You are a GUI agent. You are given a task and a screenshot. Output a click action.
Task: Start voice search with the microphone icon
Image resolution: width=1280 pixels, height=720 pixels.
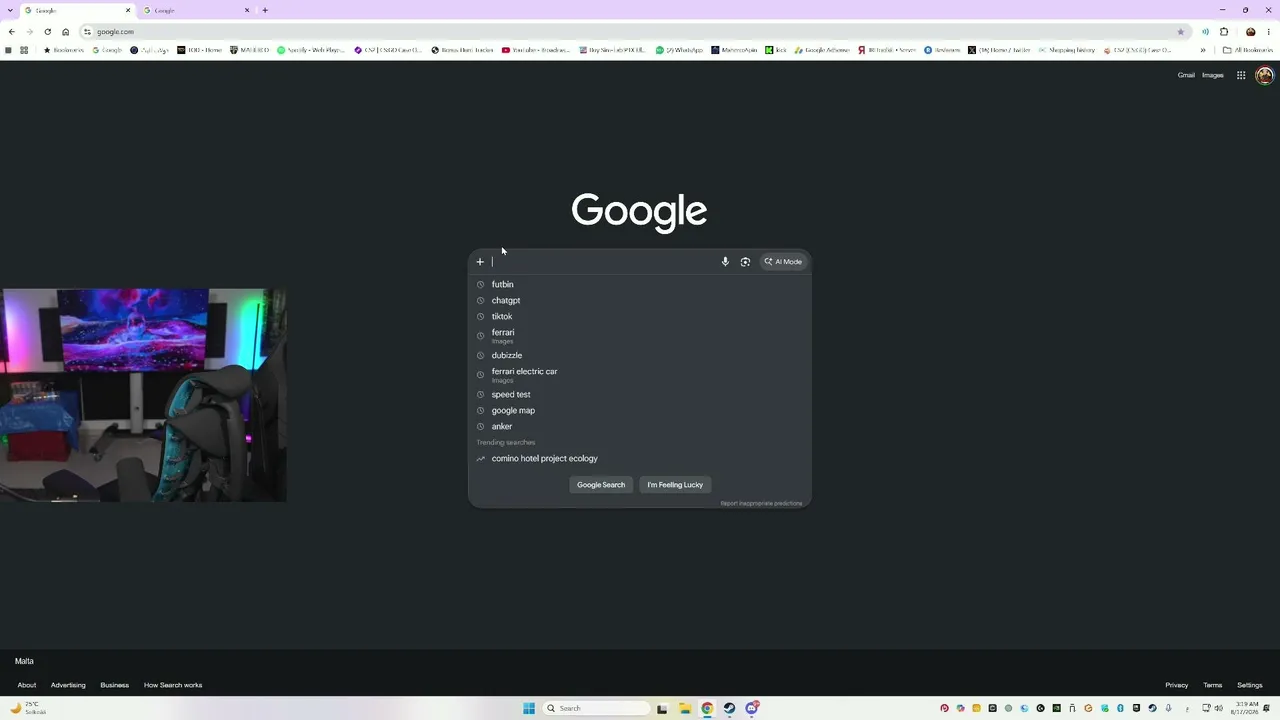point(725,262)
